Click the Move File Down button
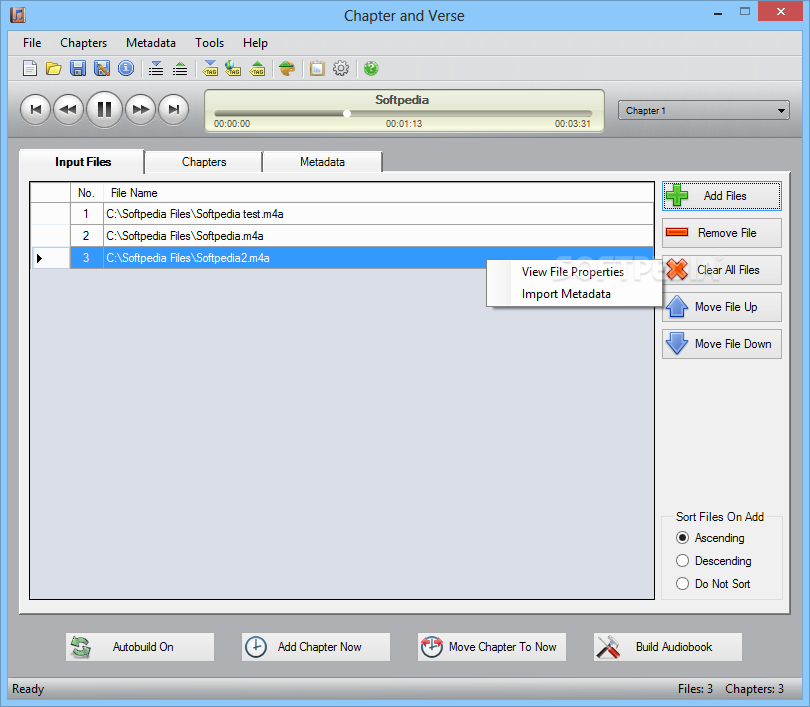The image size is (810, 707). pos(722,344)
